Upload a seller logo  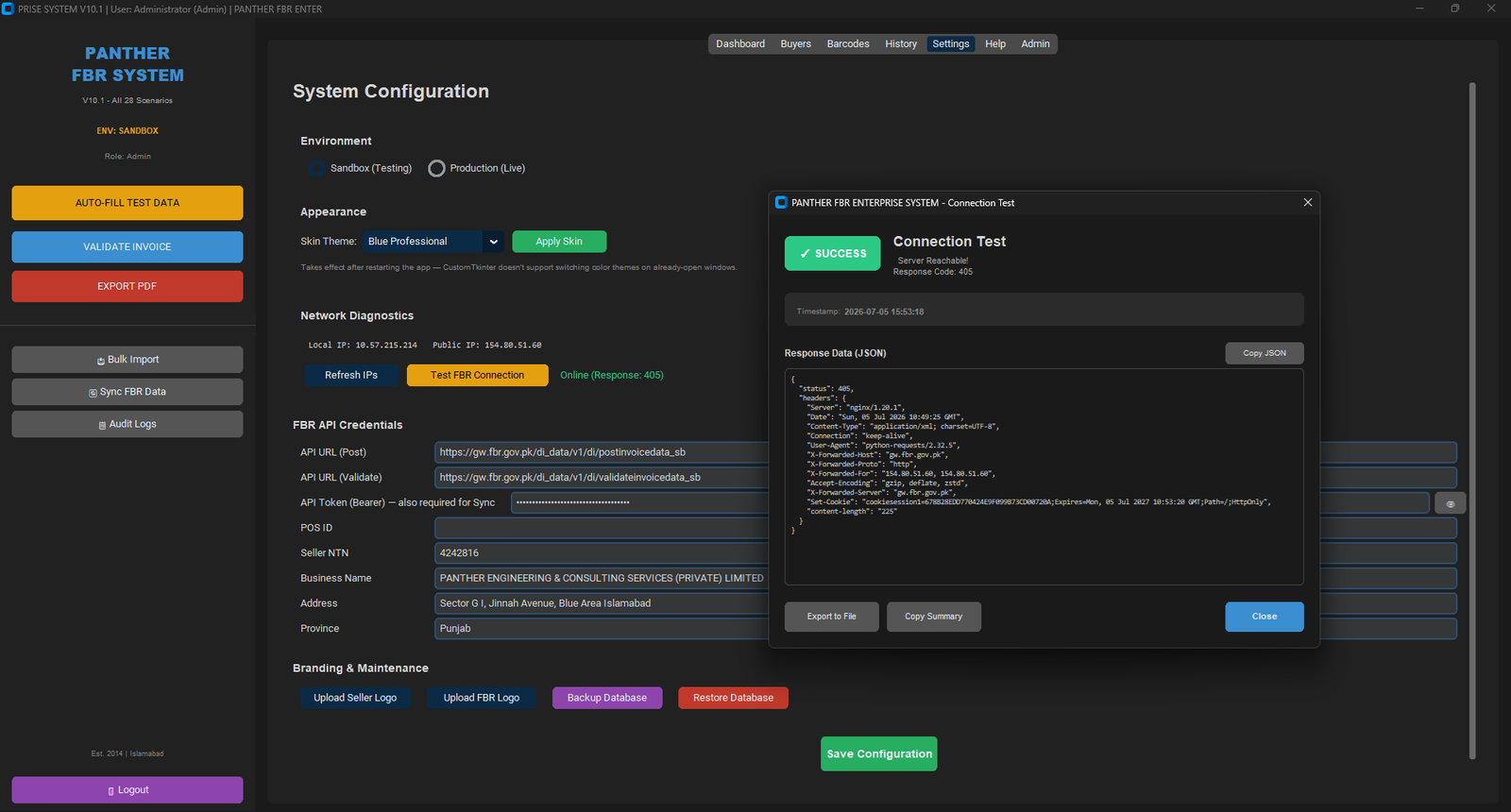point(355,698)
